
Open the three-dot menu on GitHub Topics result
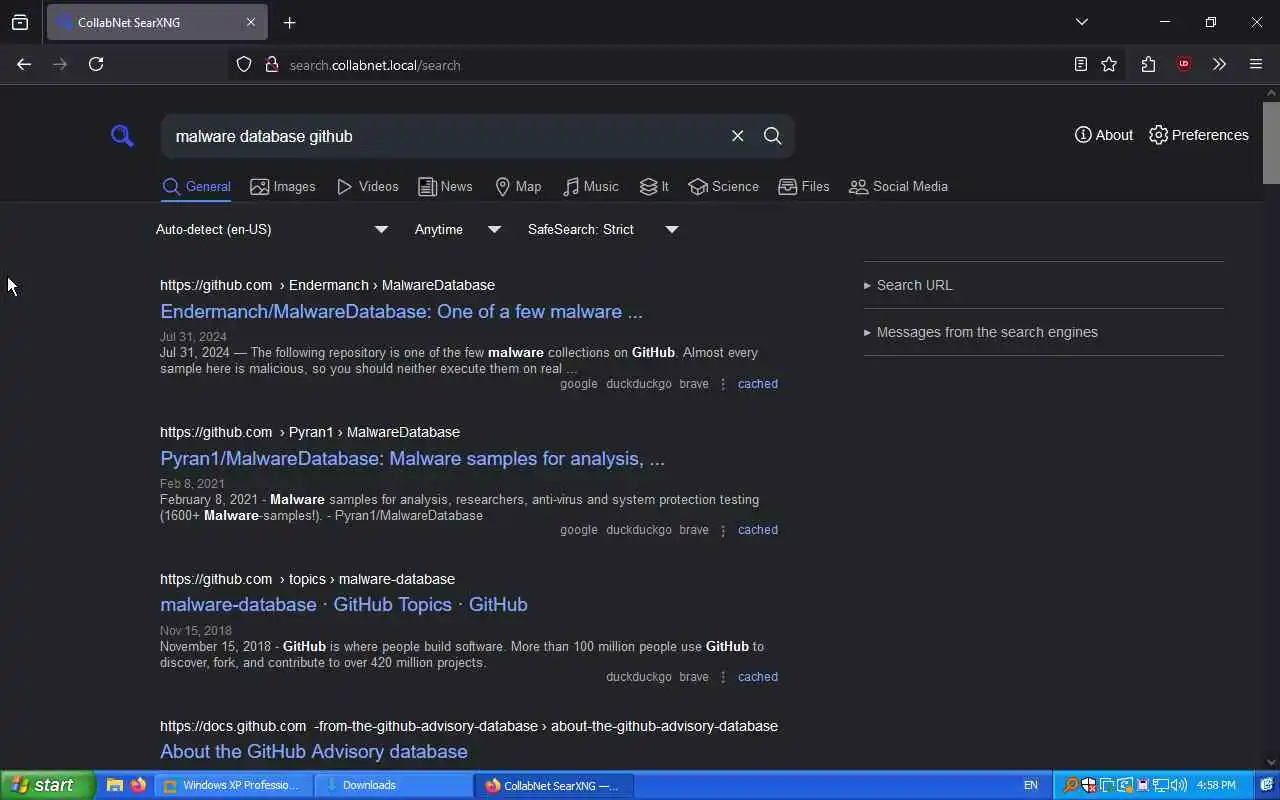723,677
